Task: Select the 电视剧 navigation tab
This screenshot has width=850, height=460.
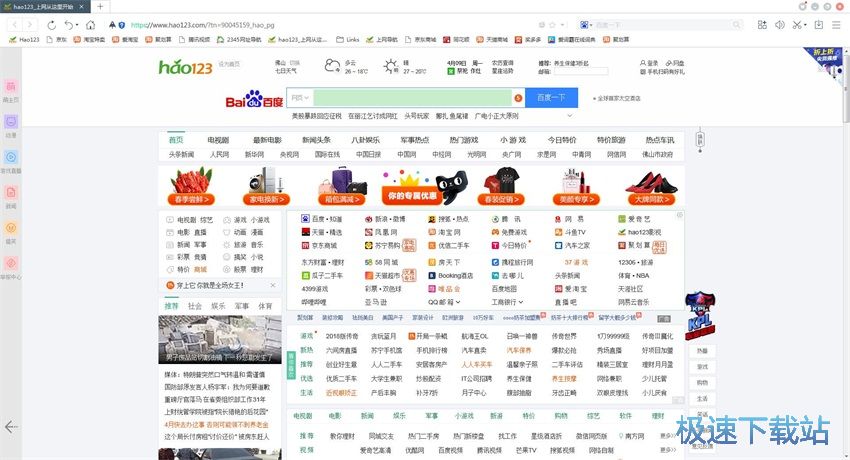Action: [x=218, y=140]
